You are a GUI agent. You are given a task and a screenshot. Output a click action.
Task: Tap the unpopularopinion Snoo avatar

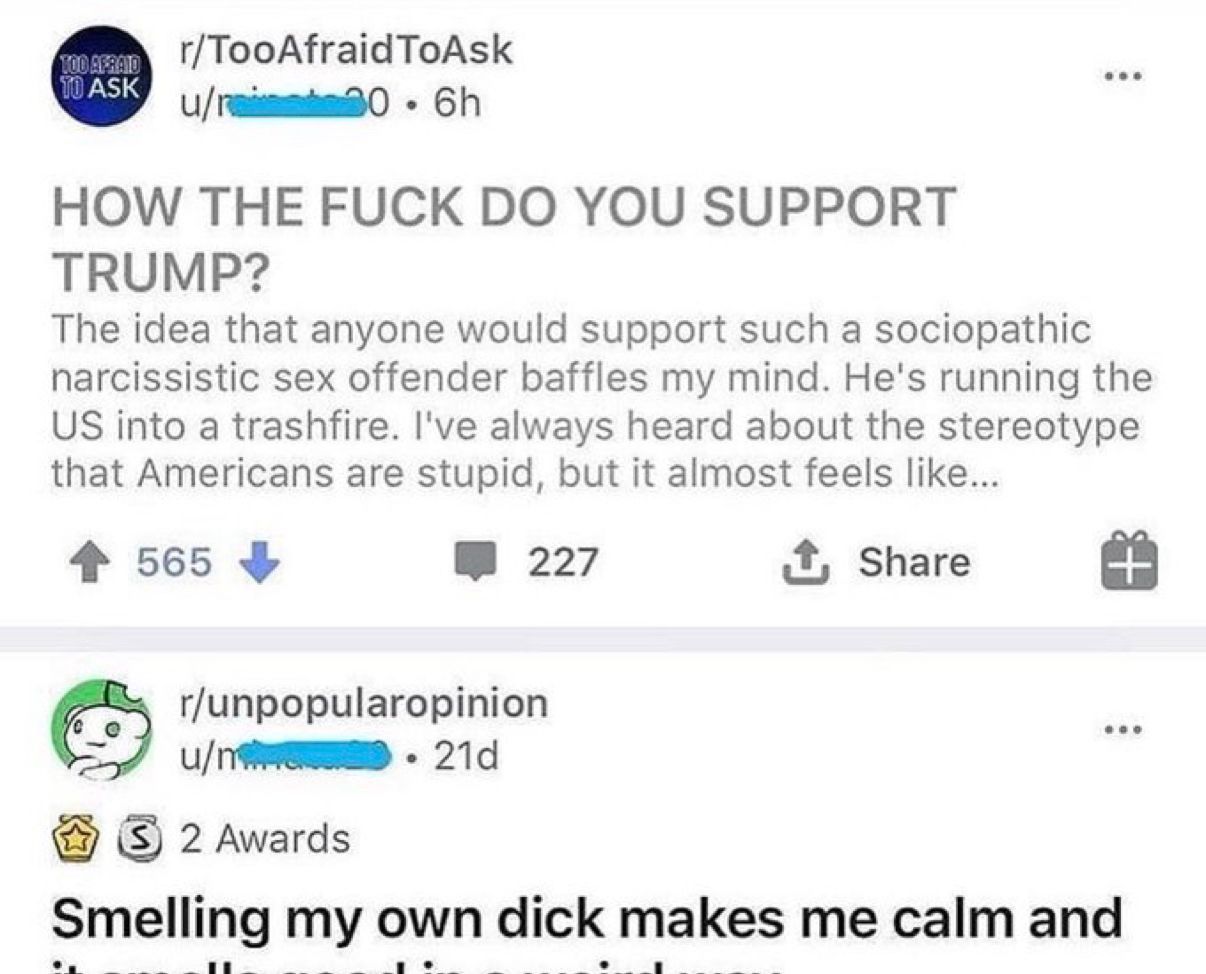tap(101, 728)
